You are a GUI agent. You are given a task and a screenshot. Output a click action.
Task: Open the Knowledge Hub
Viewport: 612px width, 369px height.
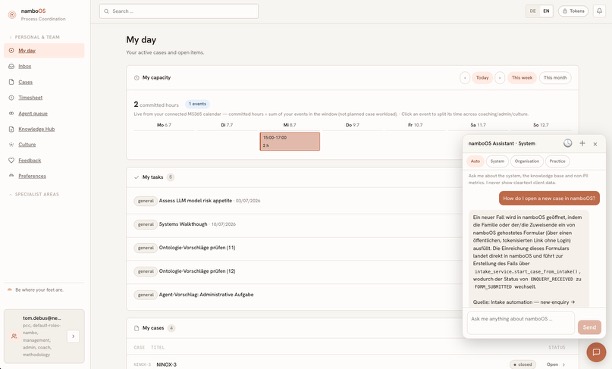pos(37,129)
